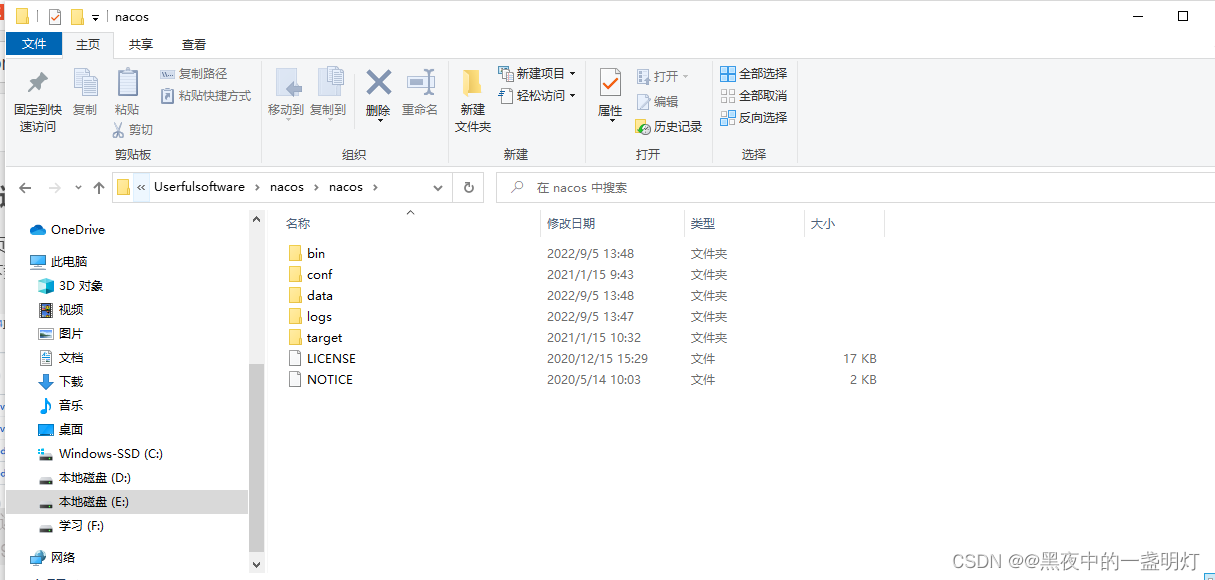Expand the address bar history dropdown
This screenshot has height=580, width=1215.
pyautogui.click(x=437, y=187)
